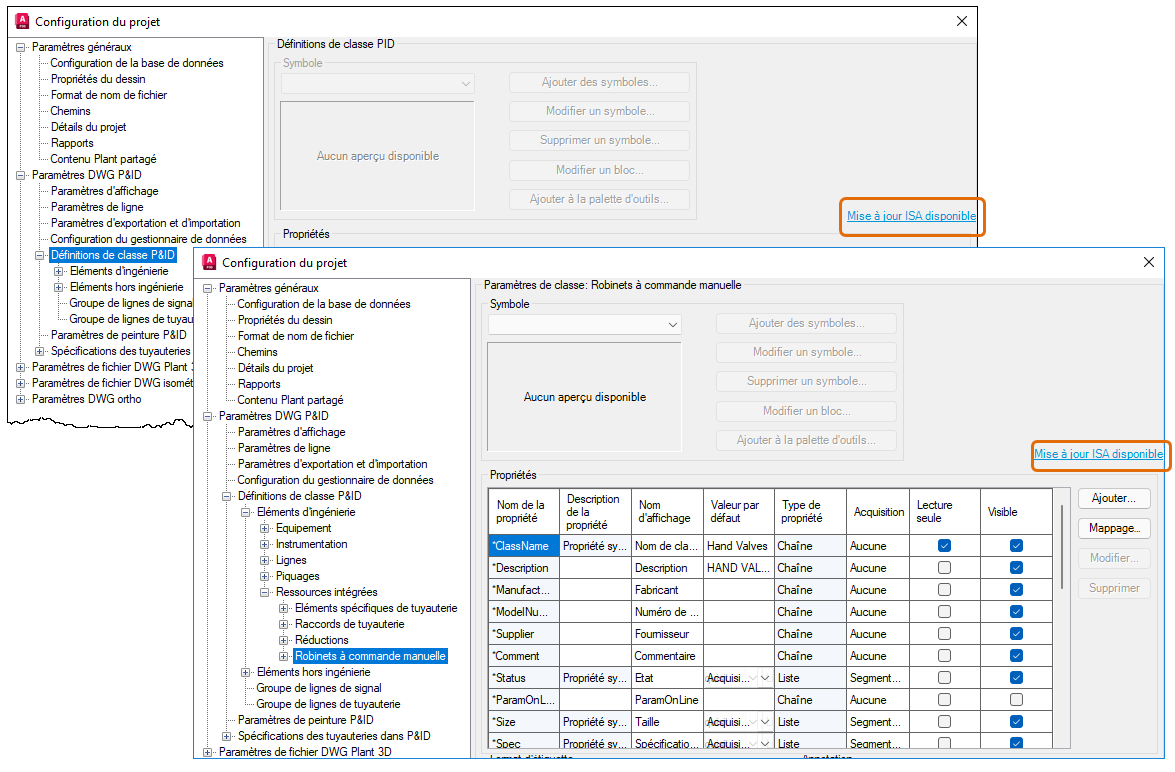
Task: Select Définitions de classe P&ID in back window
Action: click(x=112, y=255)
